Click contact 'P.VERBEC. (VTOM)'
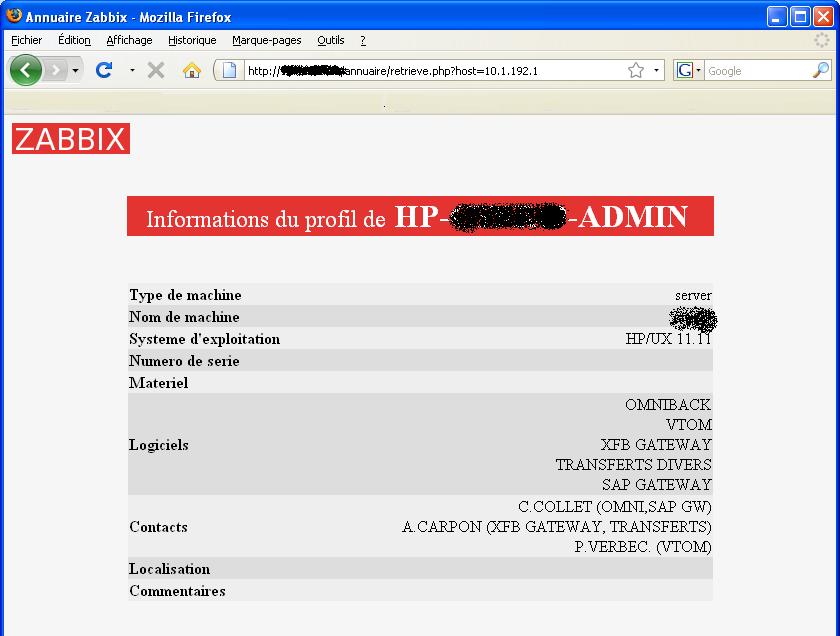The width and height of the screenshot is (840, 636). coord(643,547)
